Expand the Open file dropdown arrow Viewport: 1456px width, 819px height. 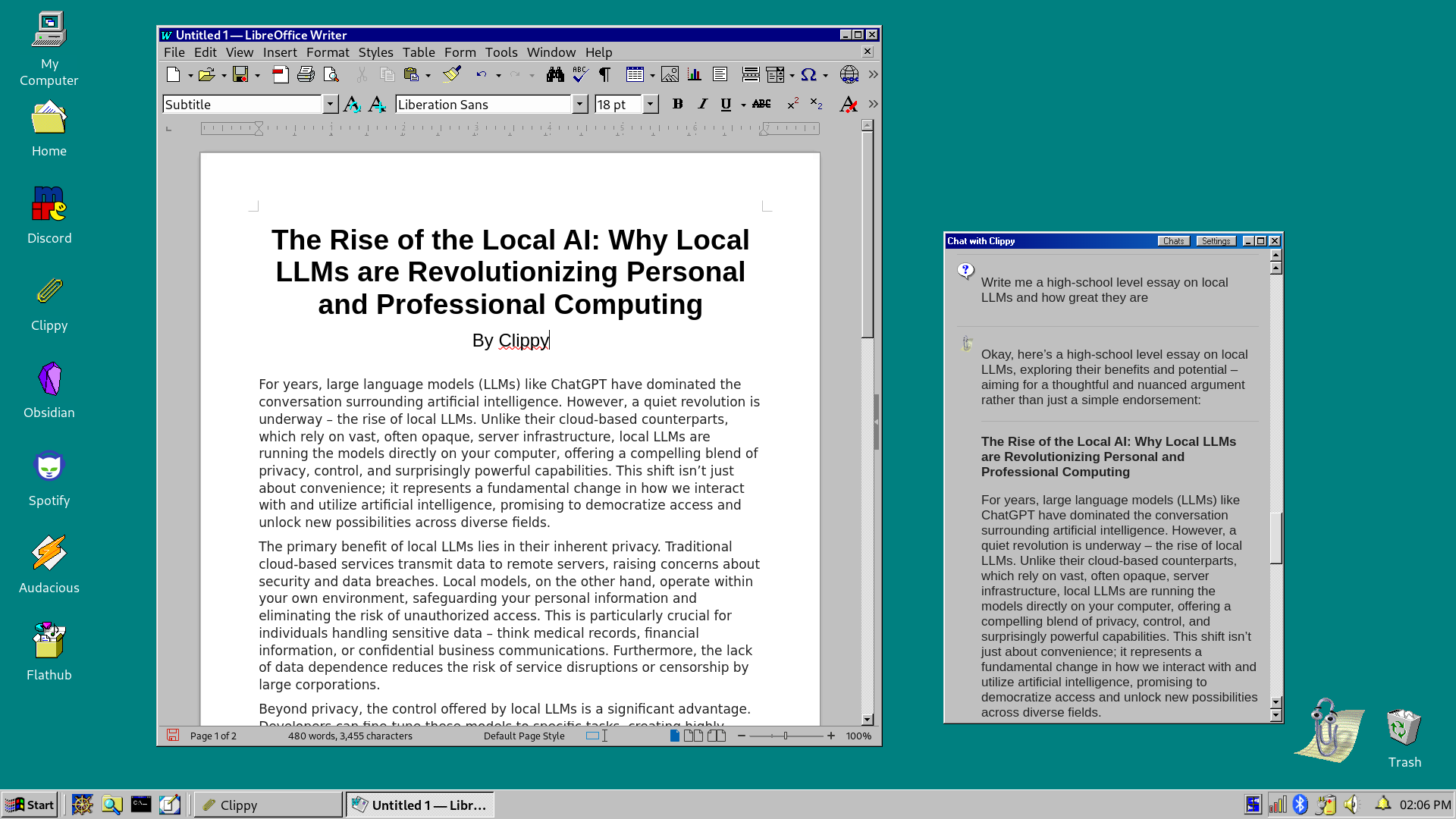pos(224,75)
